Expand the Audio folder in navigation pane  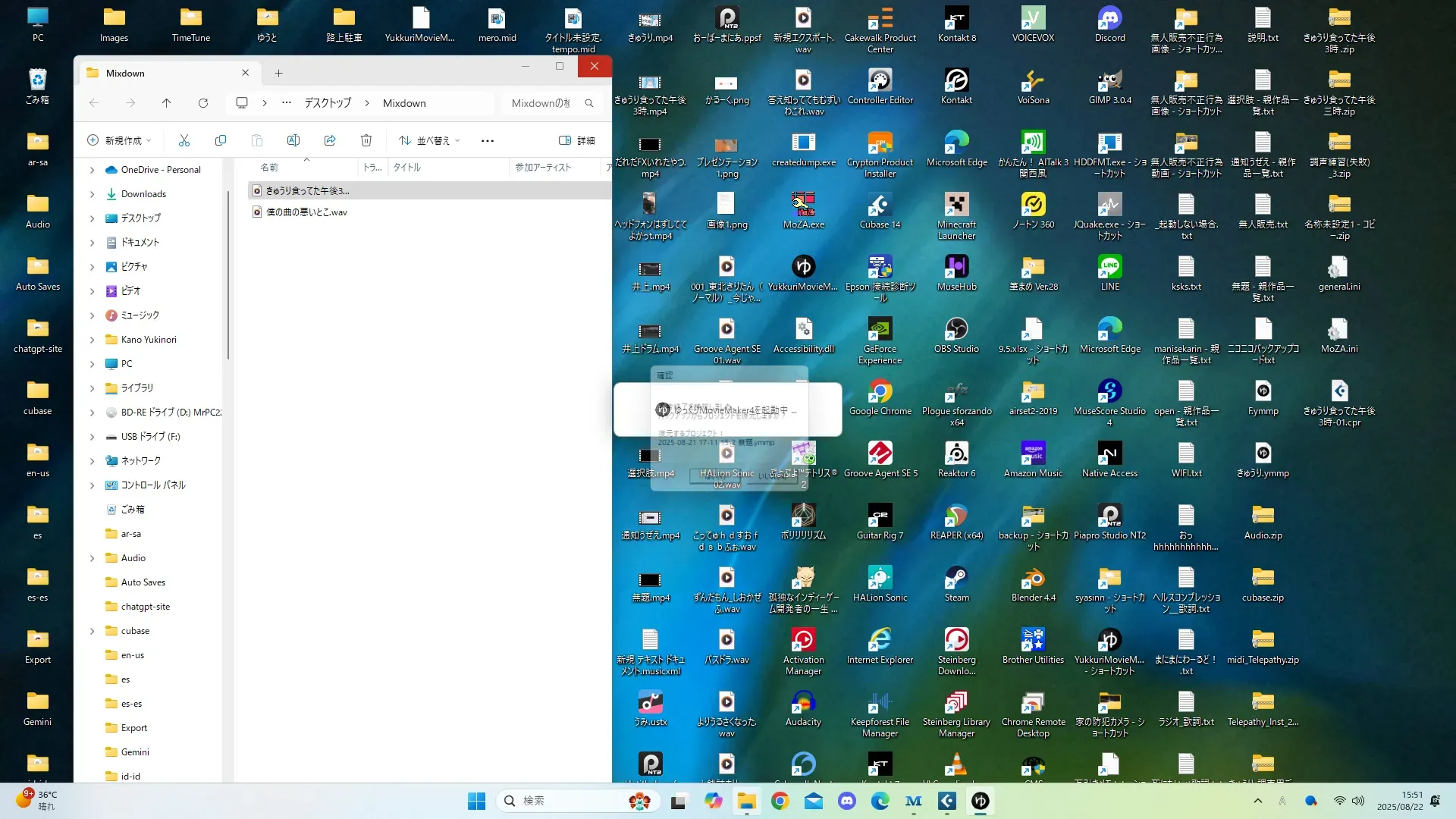point(93,558)
